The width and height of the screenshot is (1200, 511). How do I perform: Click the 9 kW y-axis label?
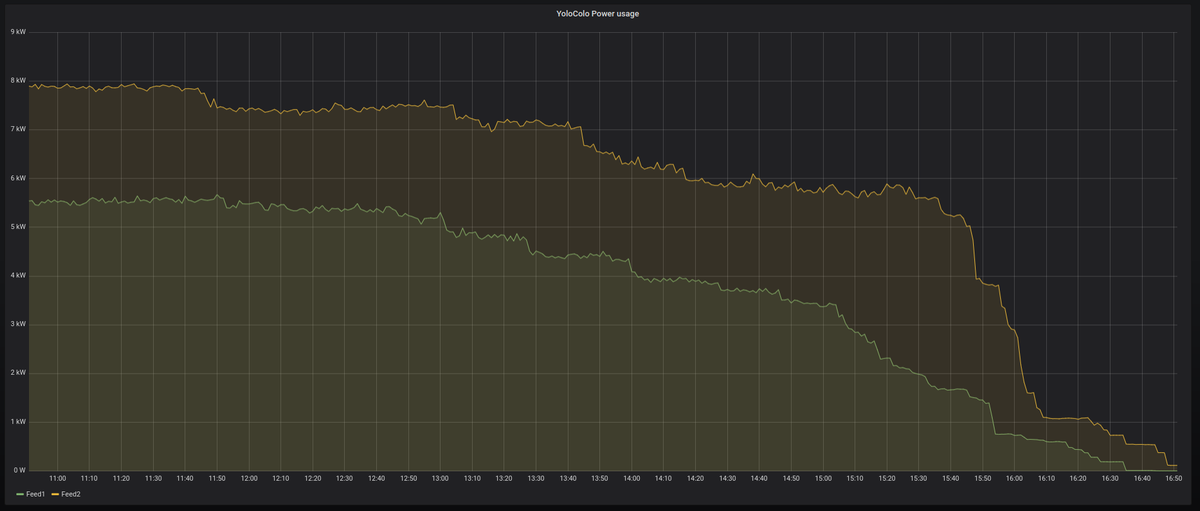tap(18, 32)
